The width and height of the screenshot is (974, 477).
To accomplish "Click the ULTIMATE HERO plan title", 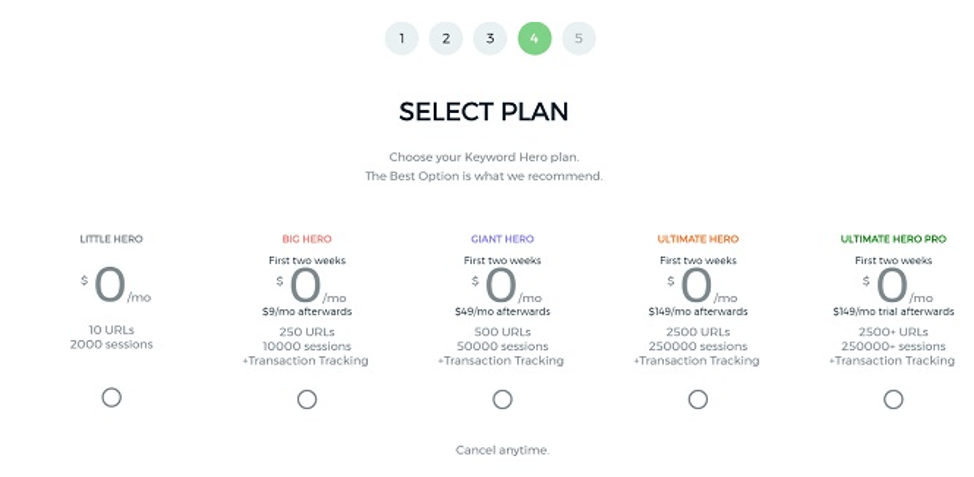I will coord(698,239).
